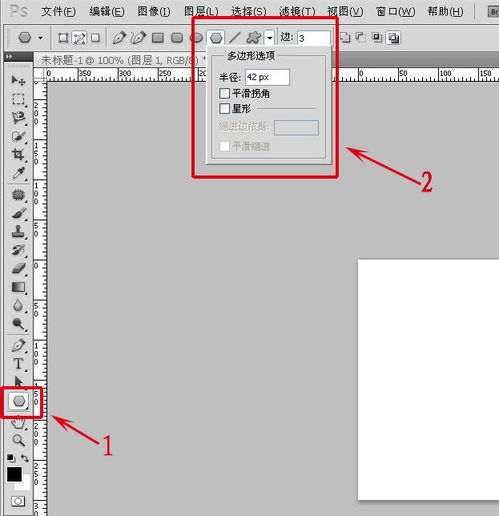Select the Move tool in toolbox
The image size is (499, 516).
coord(18,80)
